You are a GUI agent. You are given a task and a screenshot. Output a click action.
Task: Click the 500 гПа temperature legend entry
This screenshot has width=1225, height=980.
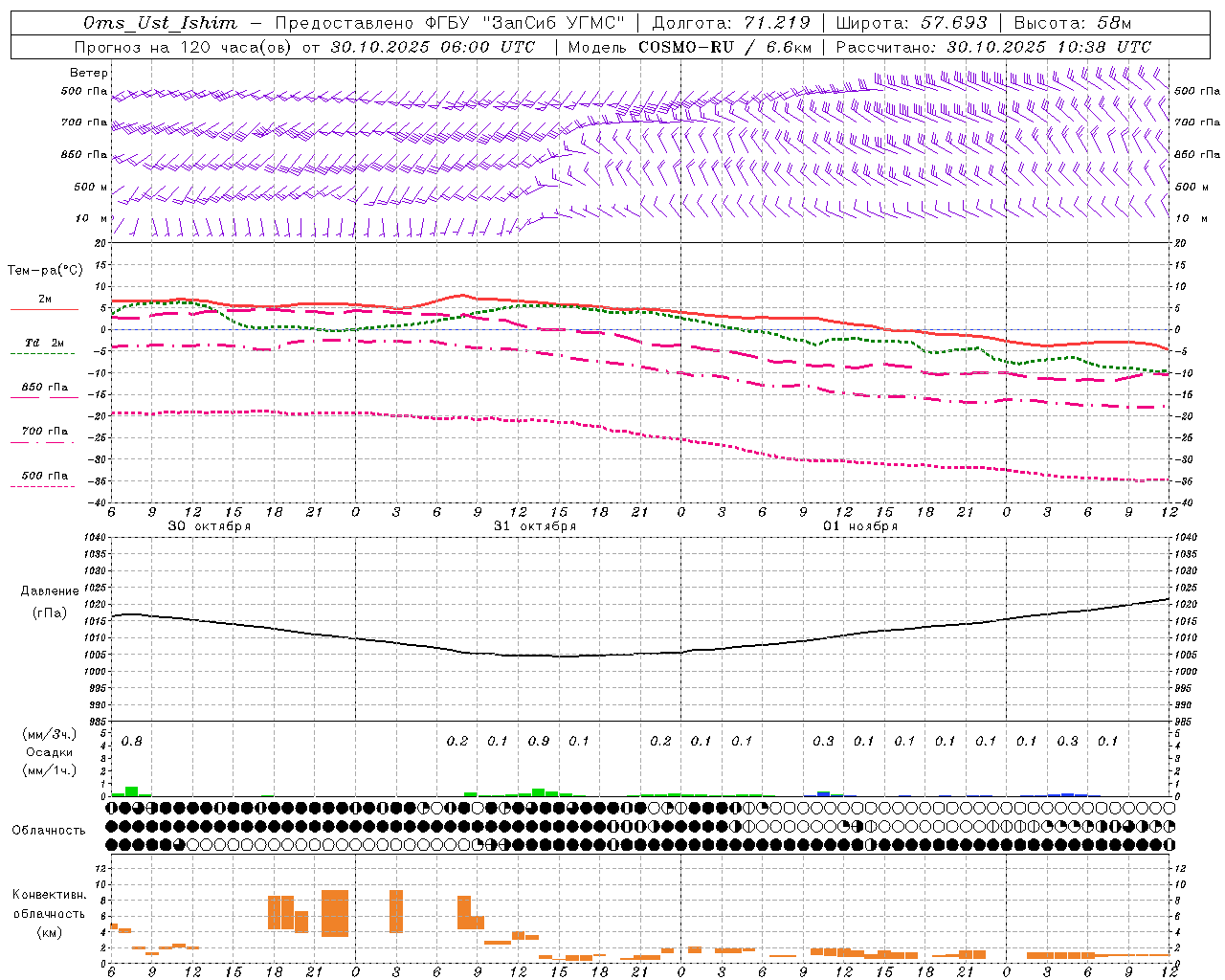pos(45,476)
